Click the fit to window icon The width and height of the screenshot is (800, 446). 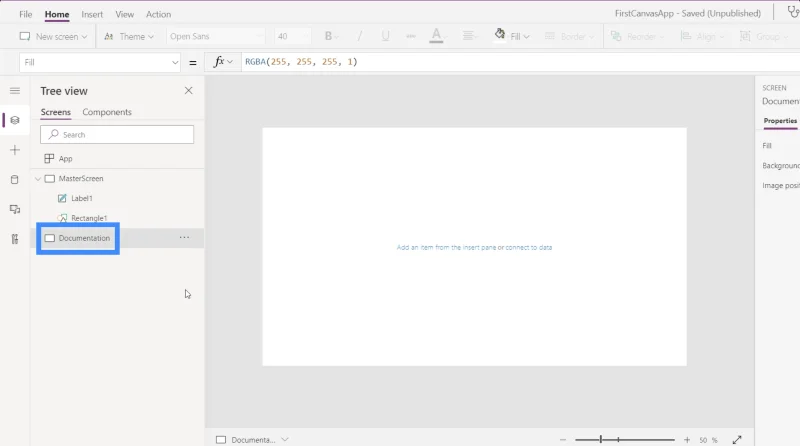pos(737,439)
